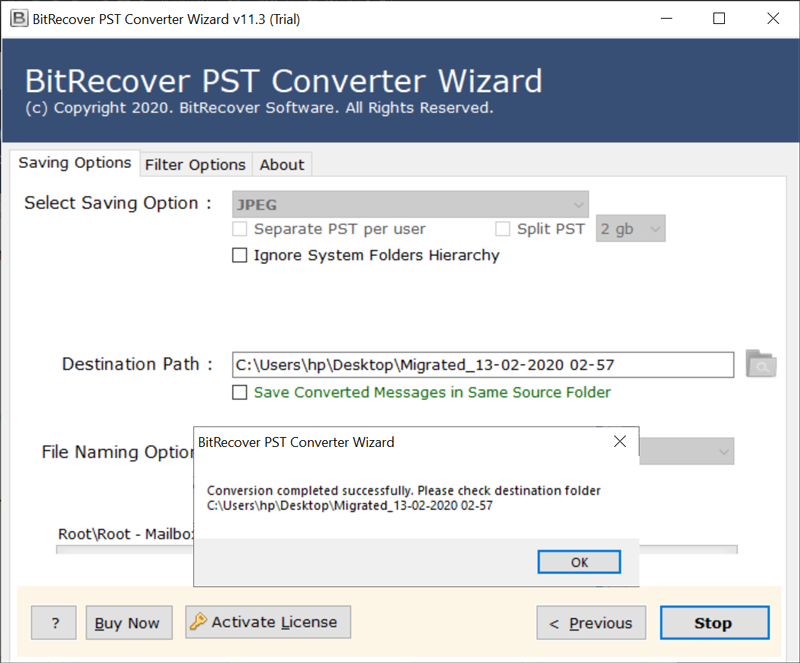The image size is (800, 663).
Task: Click the Stop button
Action: (714, 623)
